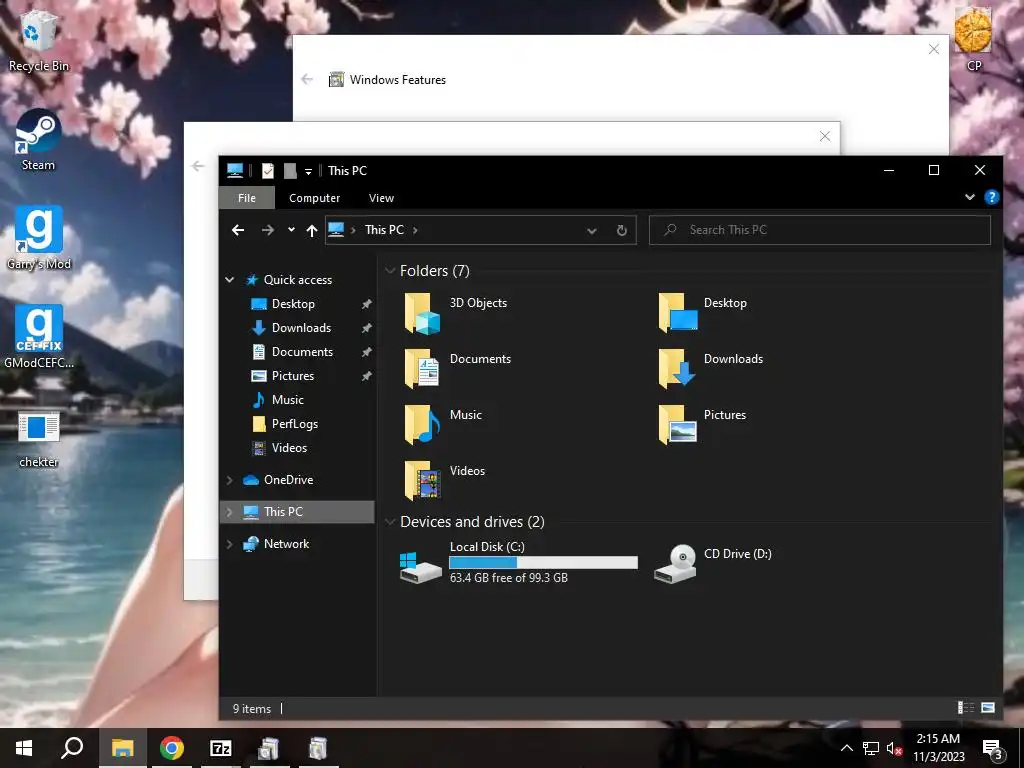Collapse the Devices and drives group

point(390,522)
